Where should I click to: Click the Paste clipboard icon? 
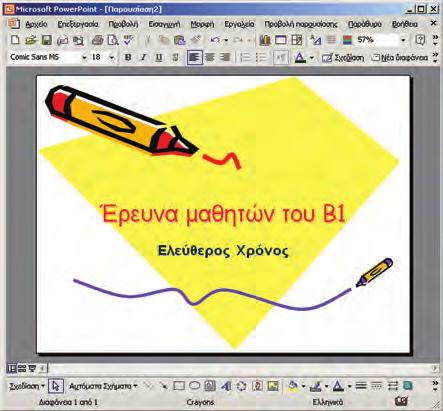pos(180,40)
